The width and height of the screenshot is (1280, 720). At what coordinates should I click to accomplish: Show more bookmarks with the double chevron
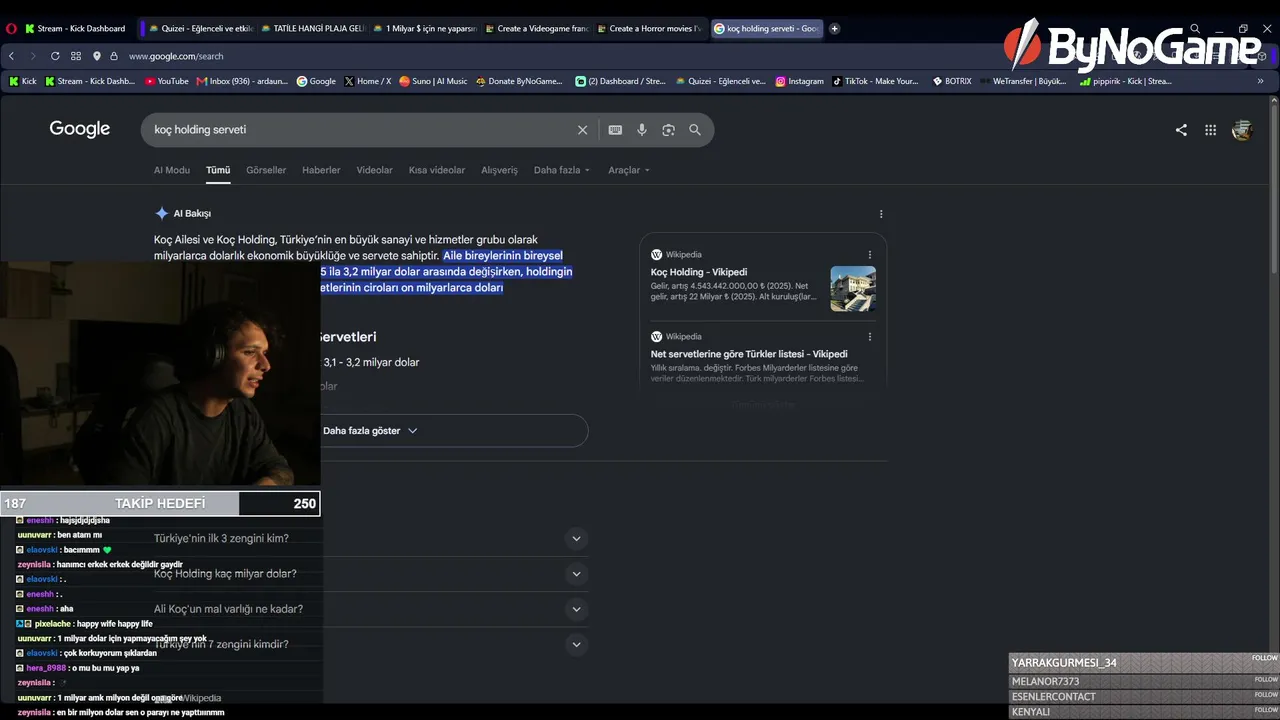(x=1260, y=81)
